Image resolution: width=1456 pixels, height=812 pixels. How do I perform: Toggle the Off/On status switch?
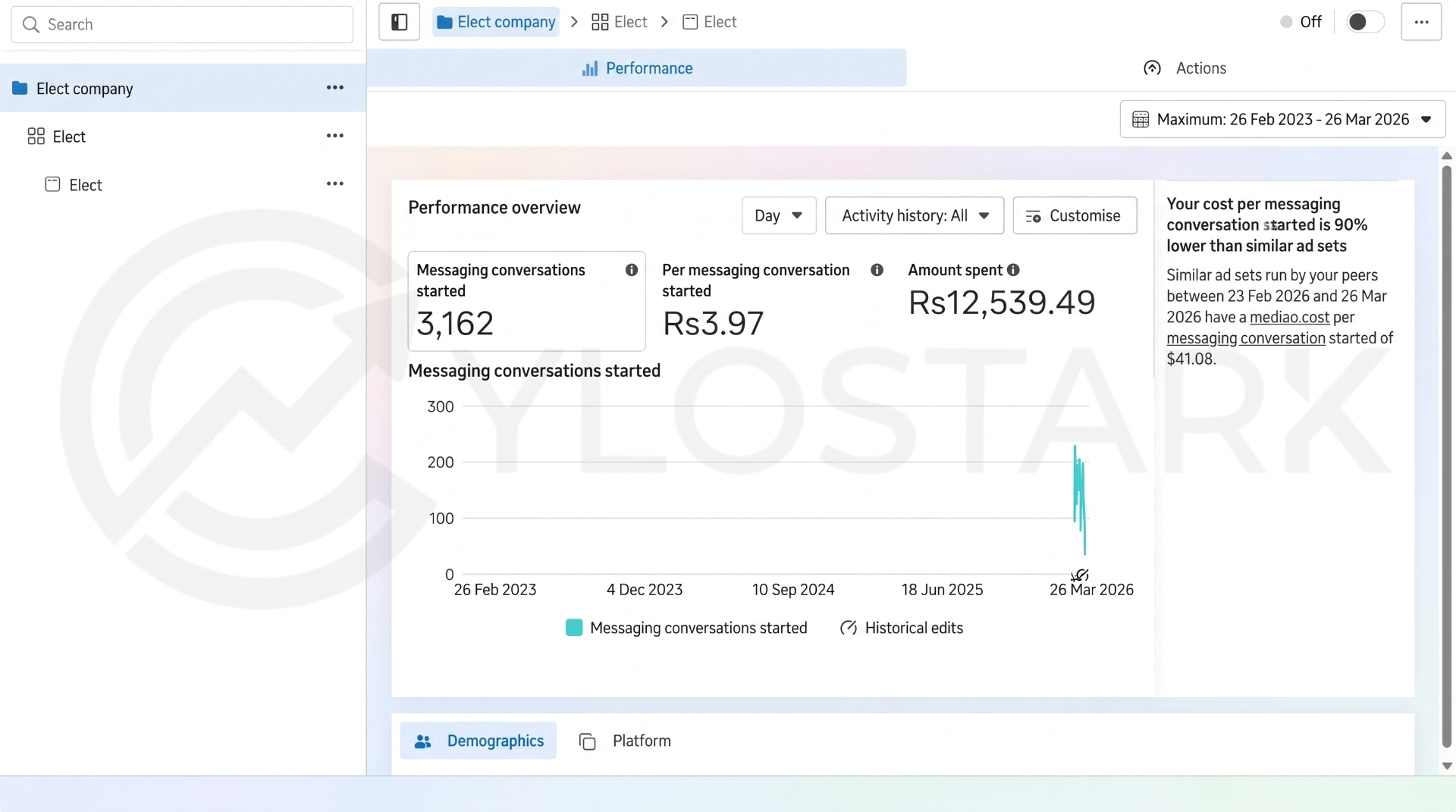[x=1365, y=22]
